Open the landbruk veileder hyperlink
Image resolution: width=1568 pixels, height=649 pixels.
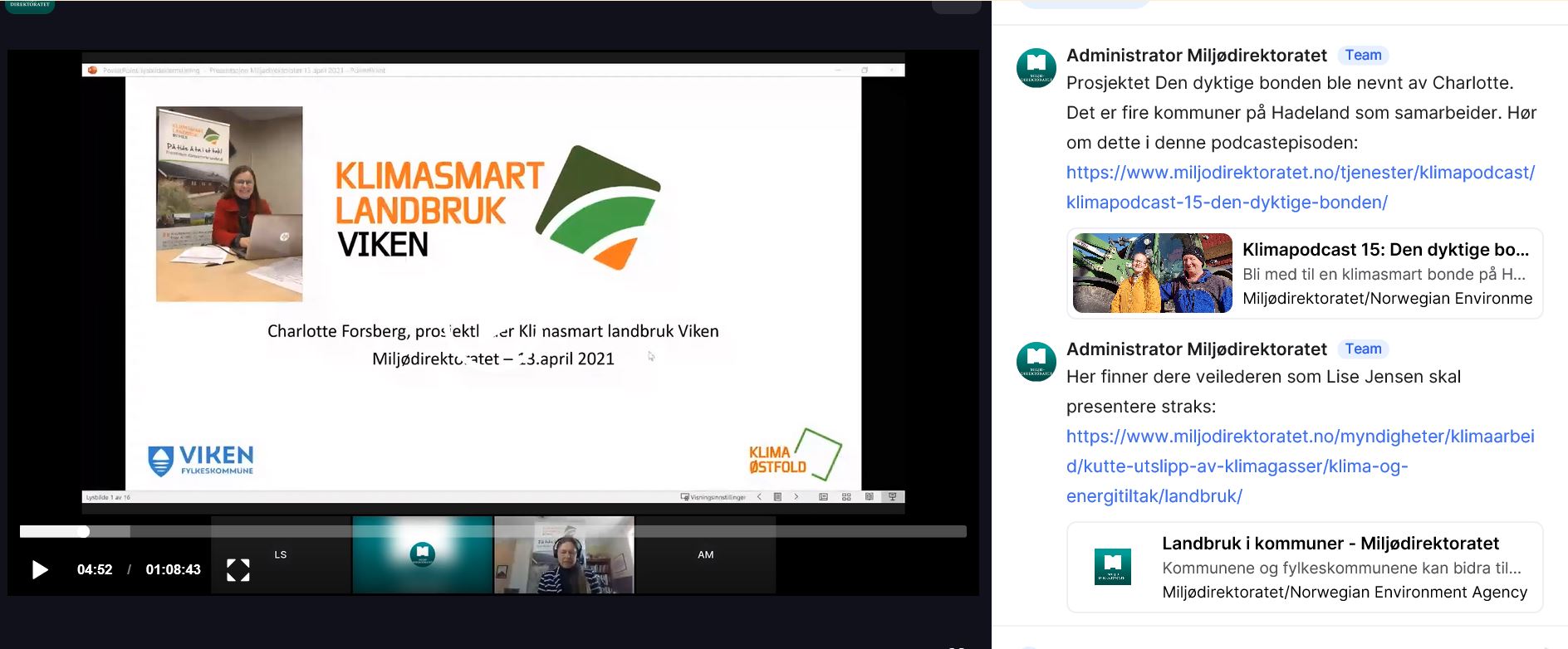1300,466
